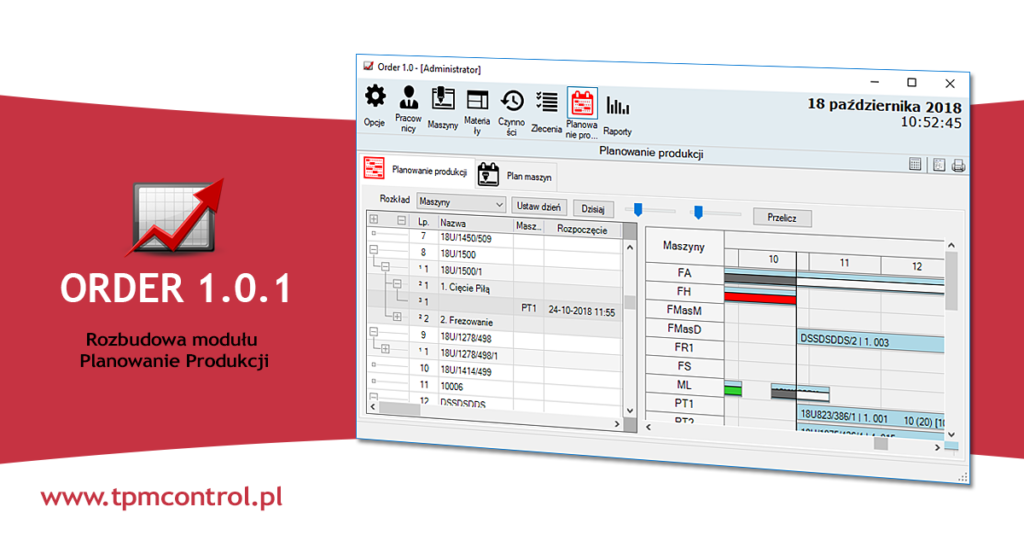Sort by the Lp. column header
The width and height of the screenshot is (1024, 536).
coord(423,221)
